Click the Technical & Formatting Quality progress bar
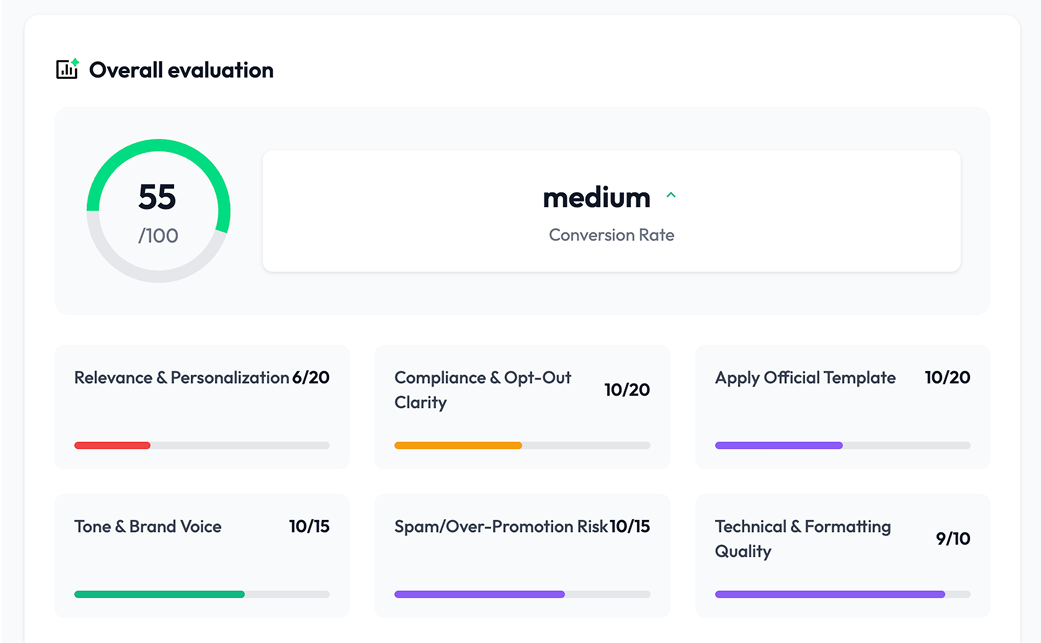Screen dimensions: 1041x643 point(830,594)
